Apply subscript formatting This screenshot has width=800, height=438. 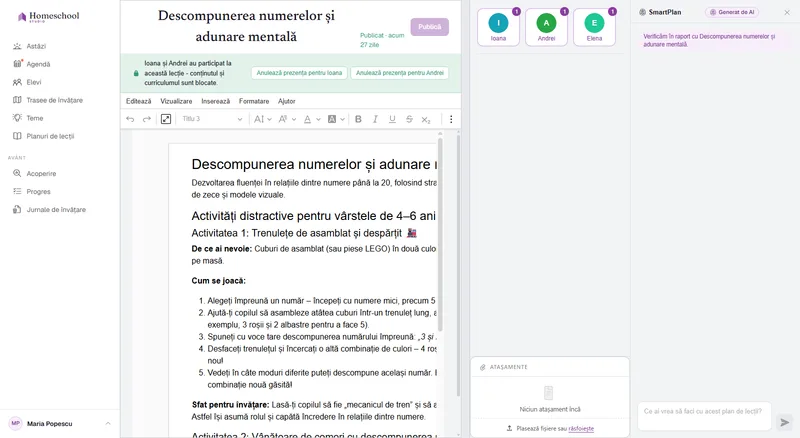[x=426, y=119]
